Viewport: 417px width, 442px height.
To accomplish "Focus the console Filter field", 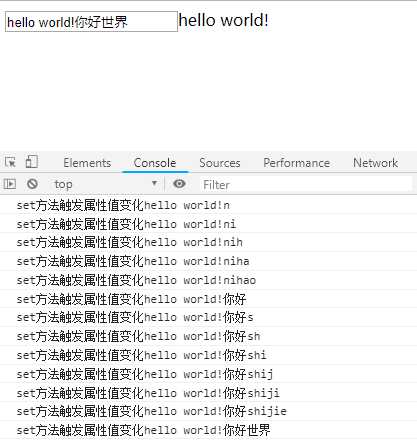I will (306, 184).
